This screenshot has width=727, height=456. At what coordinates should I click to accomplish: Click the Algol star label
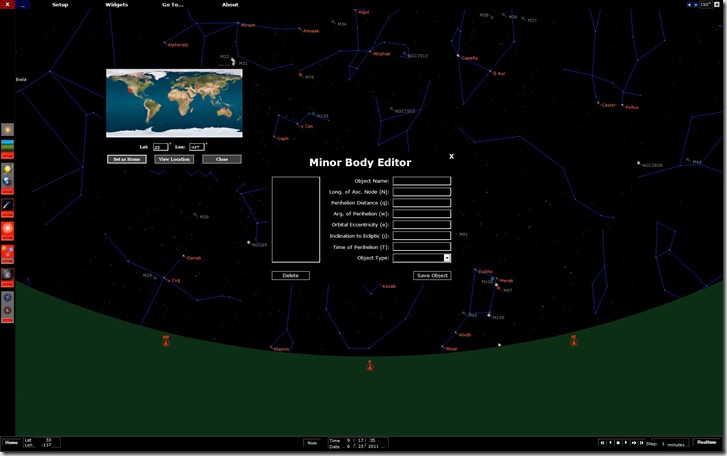[364, 13]
